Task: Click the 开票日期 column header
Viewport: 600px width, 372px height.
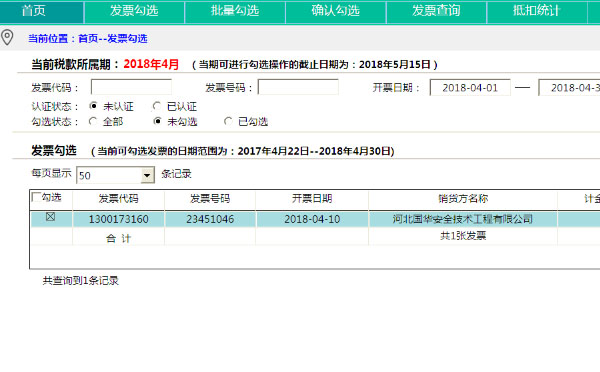Action: click(312, 199)
